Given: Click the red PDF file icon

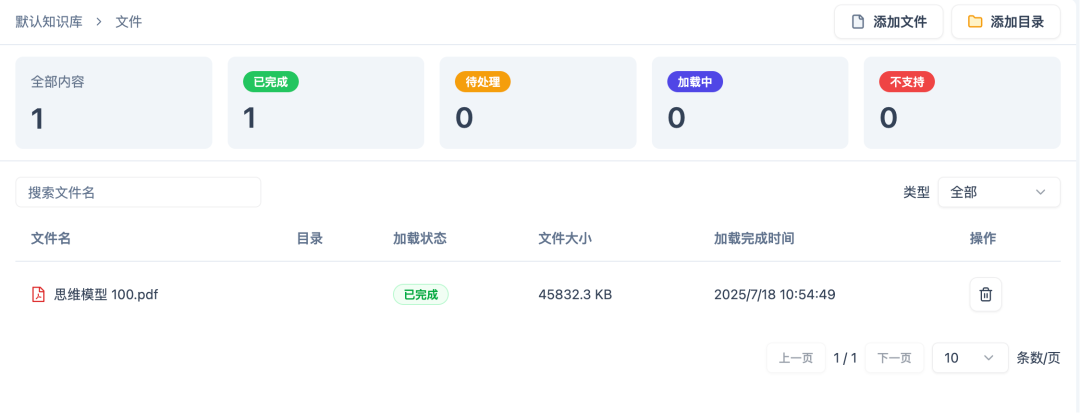Looking at the screenshot, I should 39,295.
